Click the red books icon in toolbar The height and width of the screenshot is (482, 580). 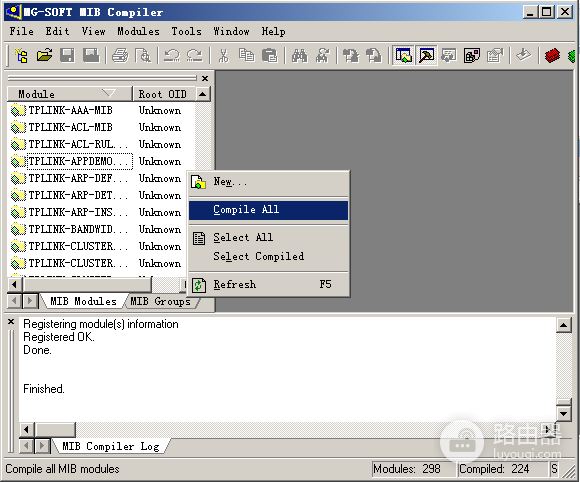(x=552, y=56)
